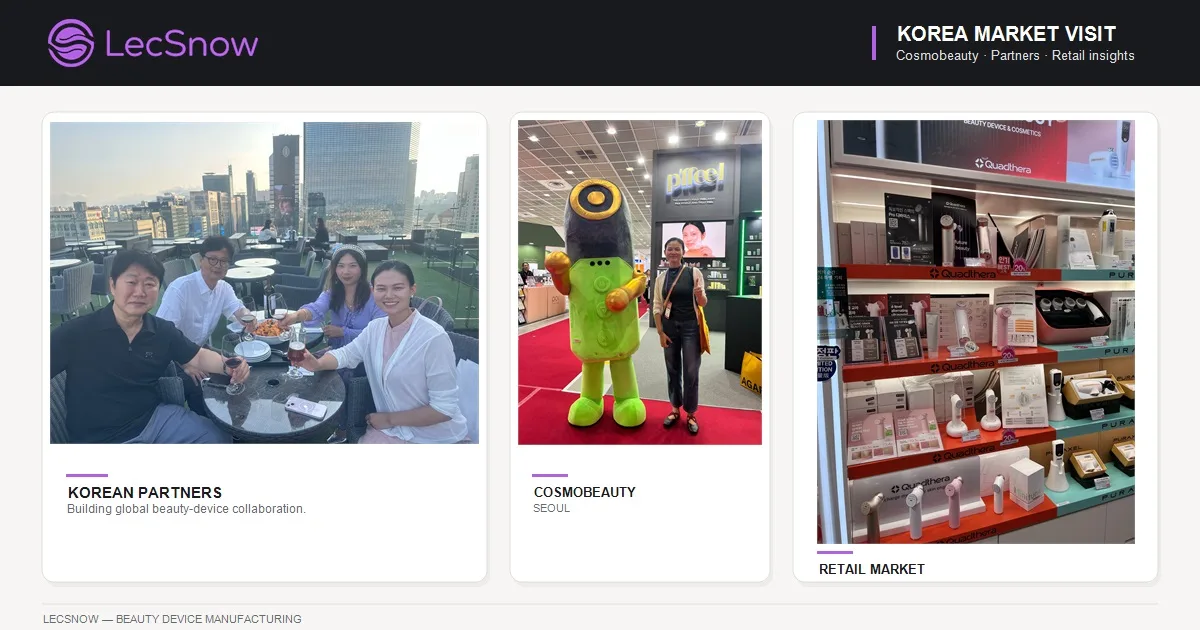Image resolution: width=1200 pixels, height=630 pixels.
Task: Click the RETAIL MARKET card title
Action: tap(872, 569)
